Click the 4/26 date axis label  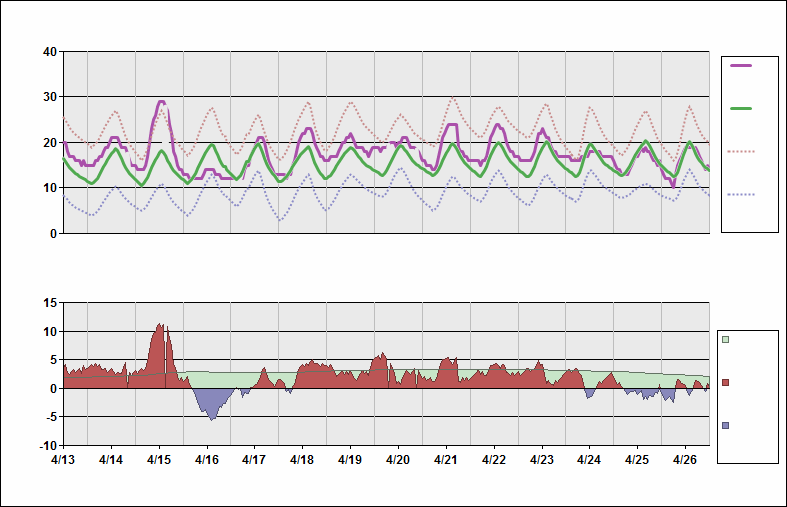click(685, 460)
